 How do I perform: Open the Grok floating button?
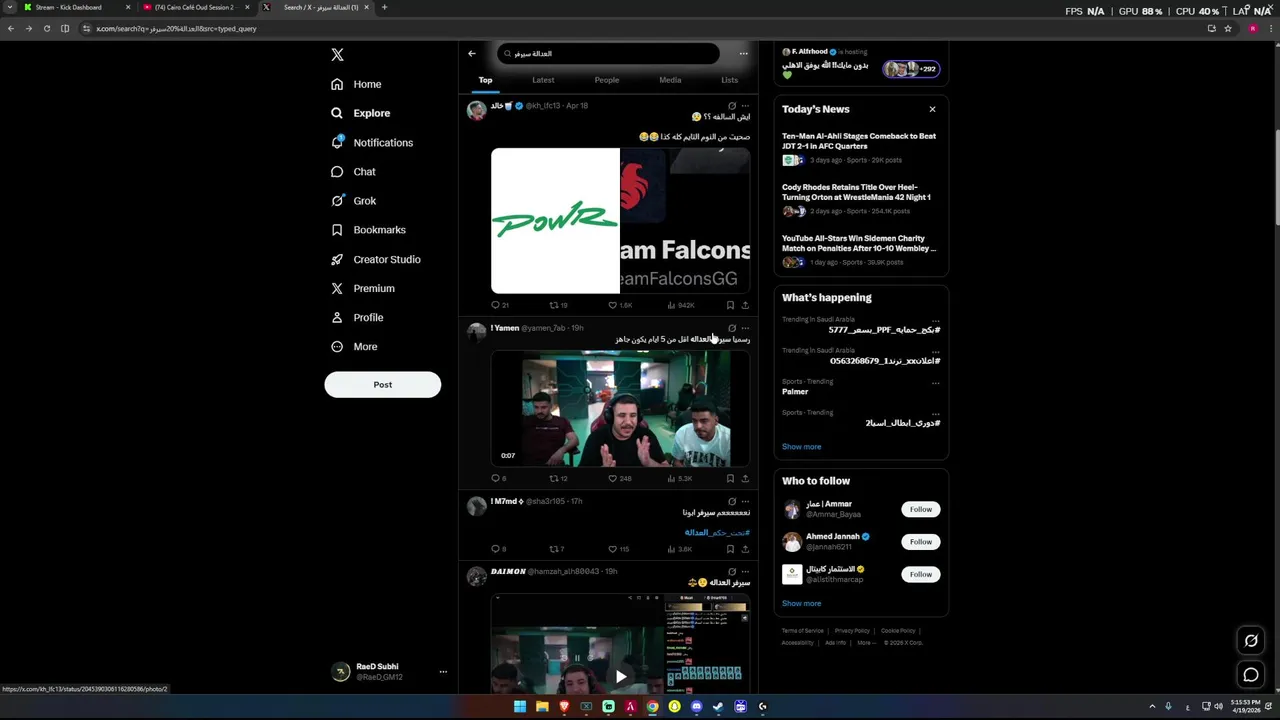(1251, 641)
